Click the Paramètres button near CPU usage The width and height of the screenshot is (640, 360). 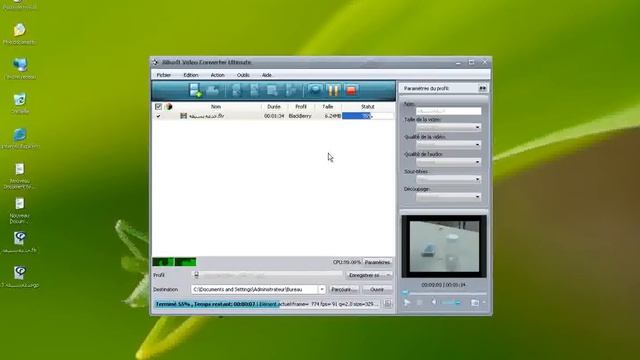[378, 262]
